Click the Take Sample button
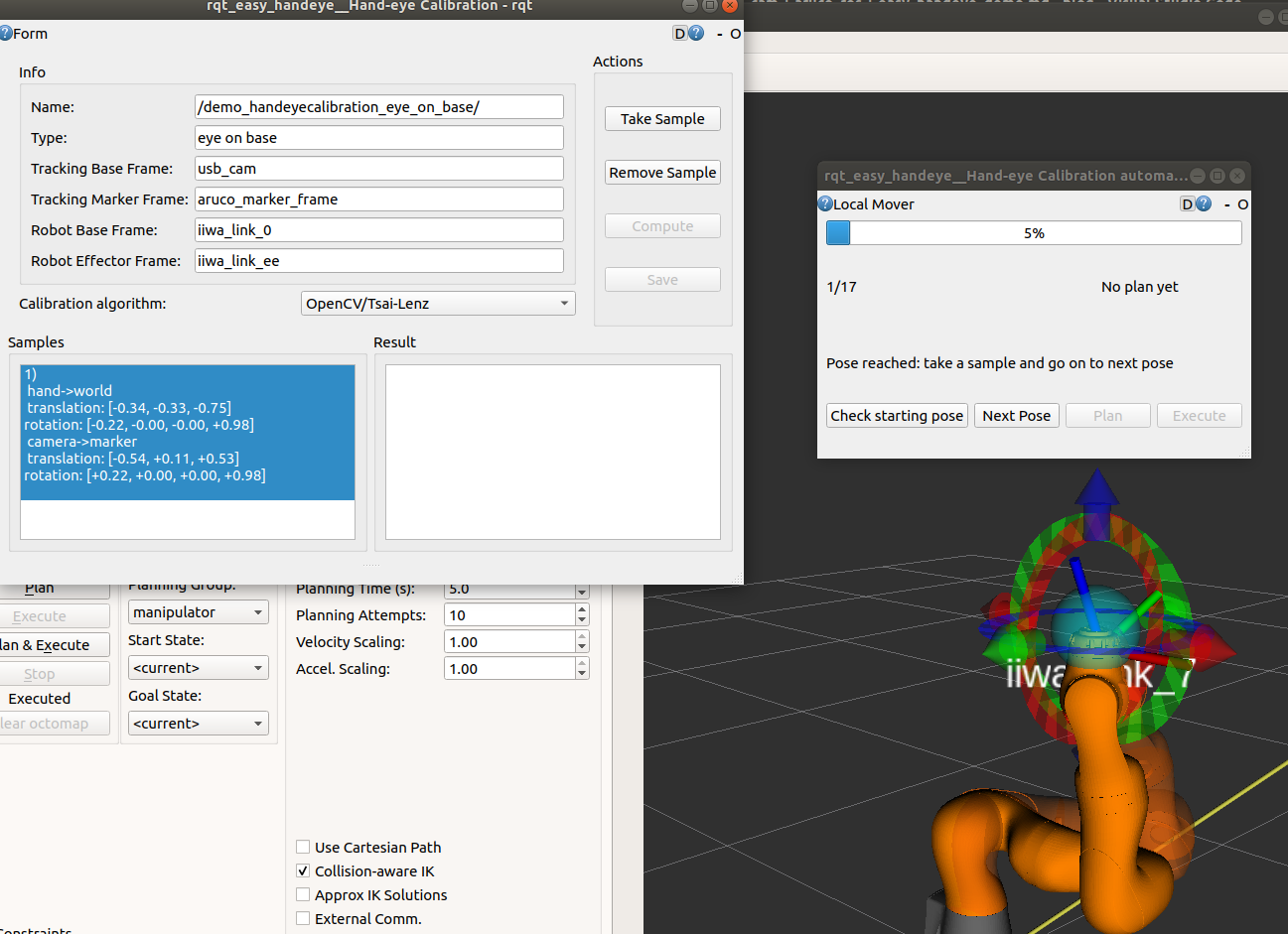This screenshot has width=1288, height=934. pyautogui.click(x=662, y=118)
